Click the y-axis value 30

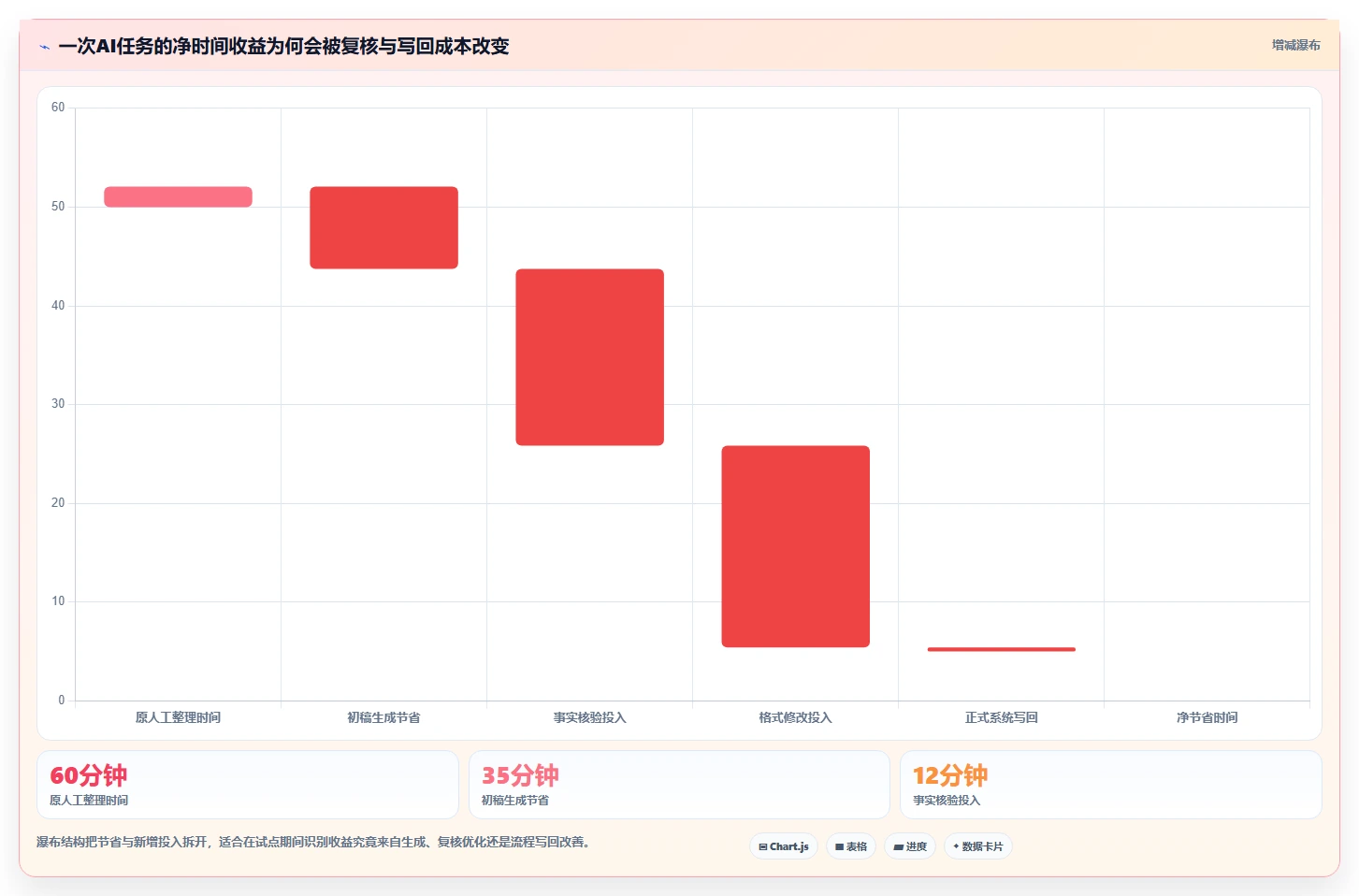58,404
